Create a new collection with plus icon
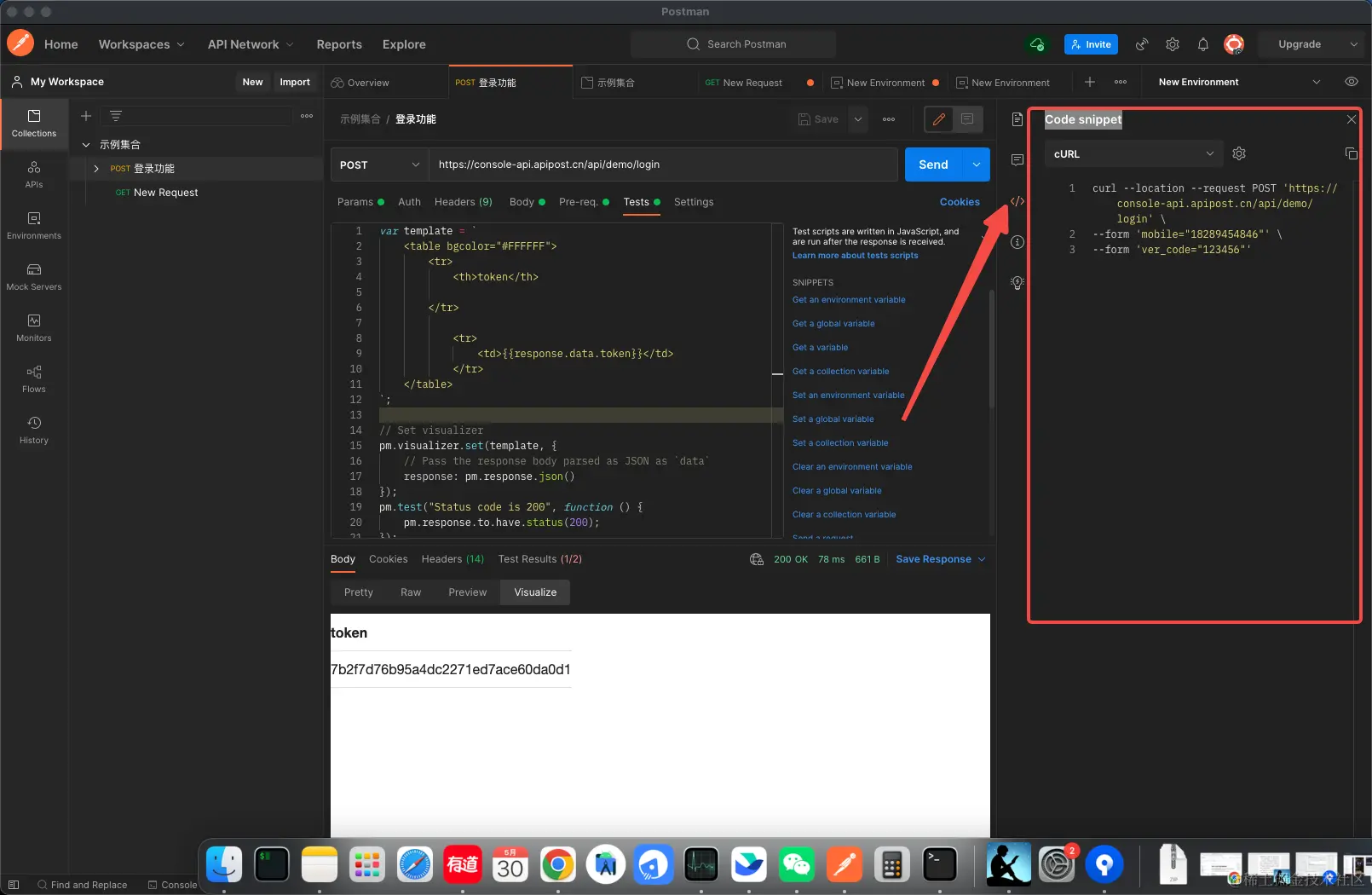Image resolution: width=1372 pixels, height=895 pixels. [86, 116]
